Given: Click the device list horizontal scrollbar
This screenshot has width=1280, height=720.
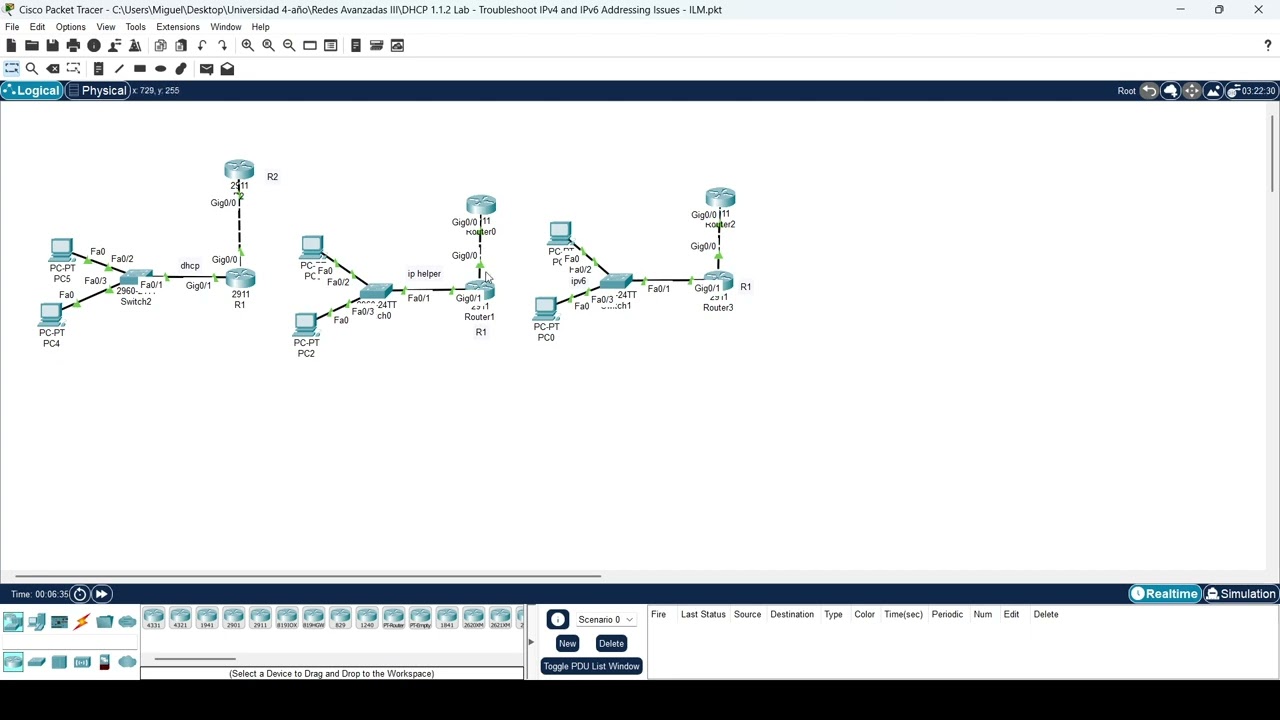Looking at the screenshot, I should [x=195, y=659].
